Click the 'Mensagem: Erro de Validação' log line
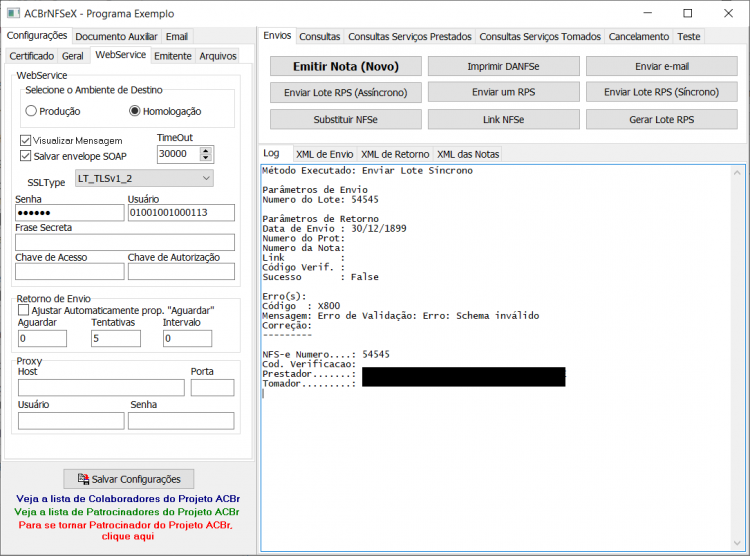 click(401, 315)
